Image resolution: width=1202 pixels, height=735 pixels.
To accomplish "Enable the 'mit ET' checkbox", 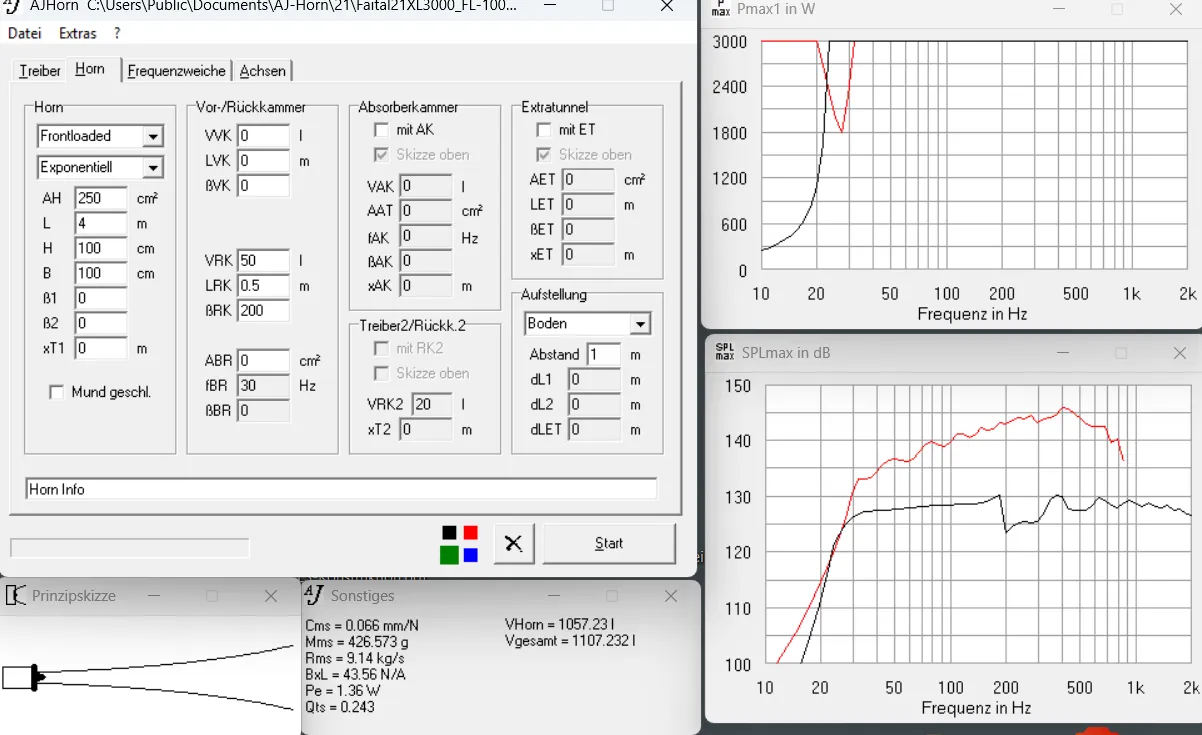I will pos(543,130).
